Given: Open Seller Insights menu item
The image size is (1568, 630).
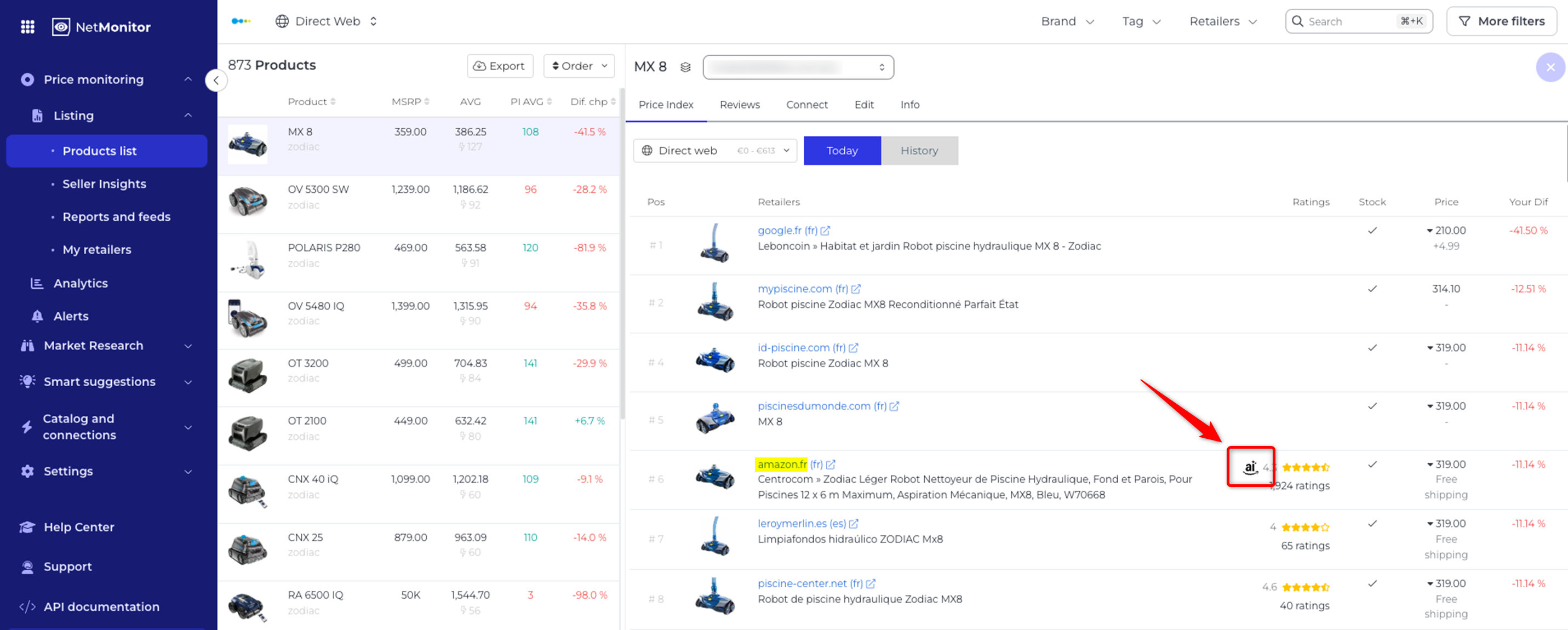Looking at the screenshot, I should [104, 184].
